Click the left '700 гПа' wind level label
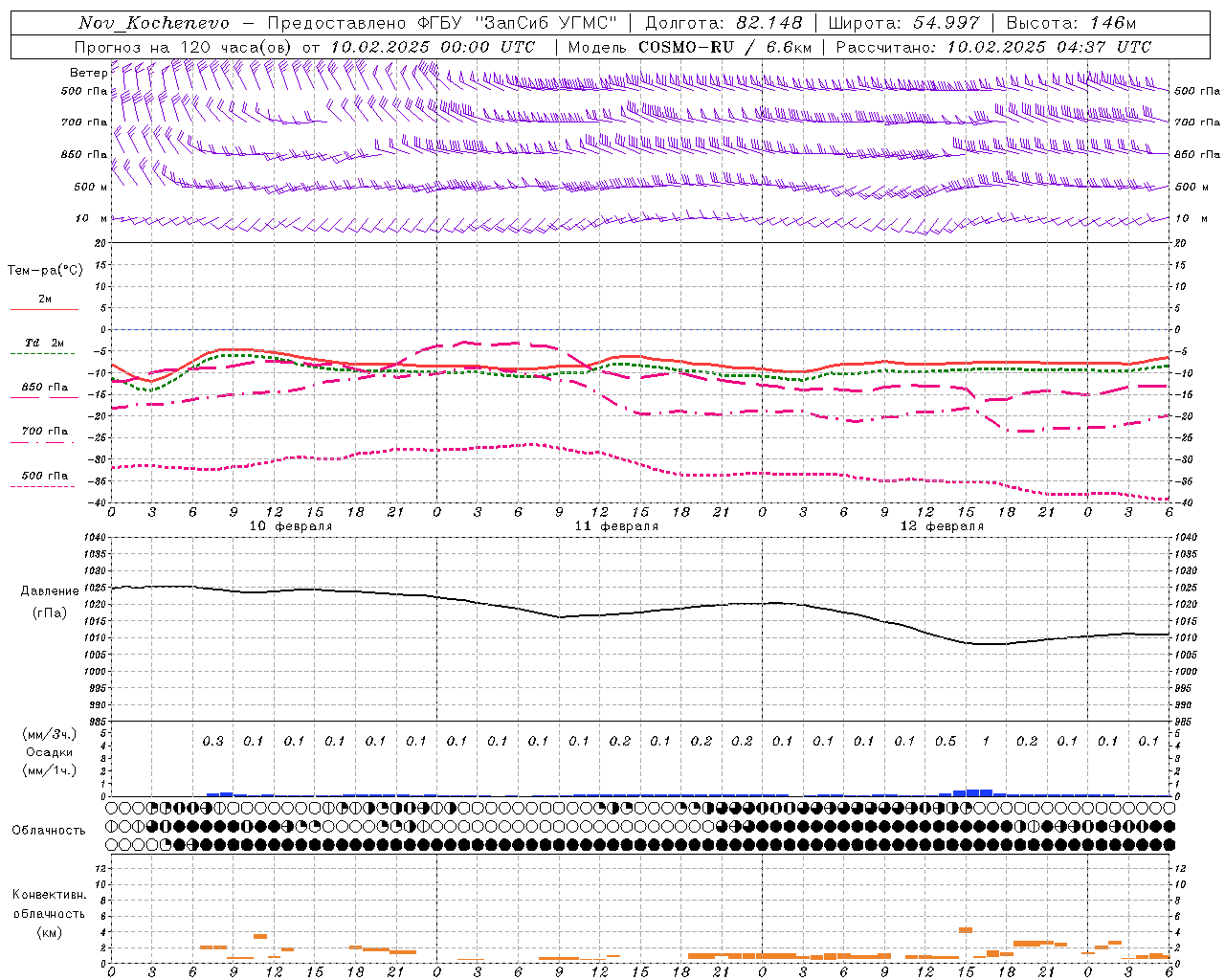Image resolution: width=1225 pixels, height=980 pixels. pyautogui.click(x=84, y=122)
